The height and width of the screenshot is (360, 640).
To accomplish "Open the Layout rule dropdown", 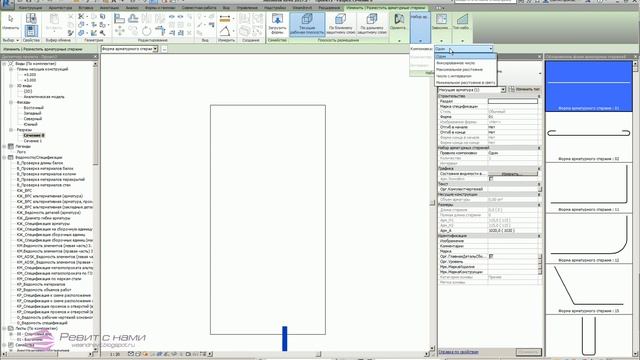I will (x=464, y=49).
